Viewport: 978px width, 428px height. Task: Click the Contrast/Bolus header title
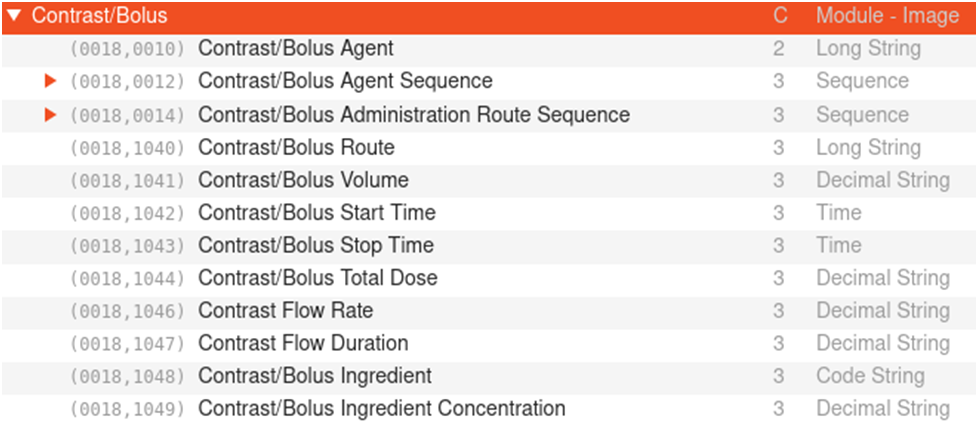(100, 16)
